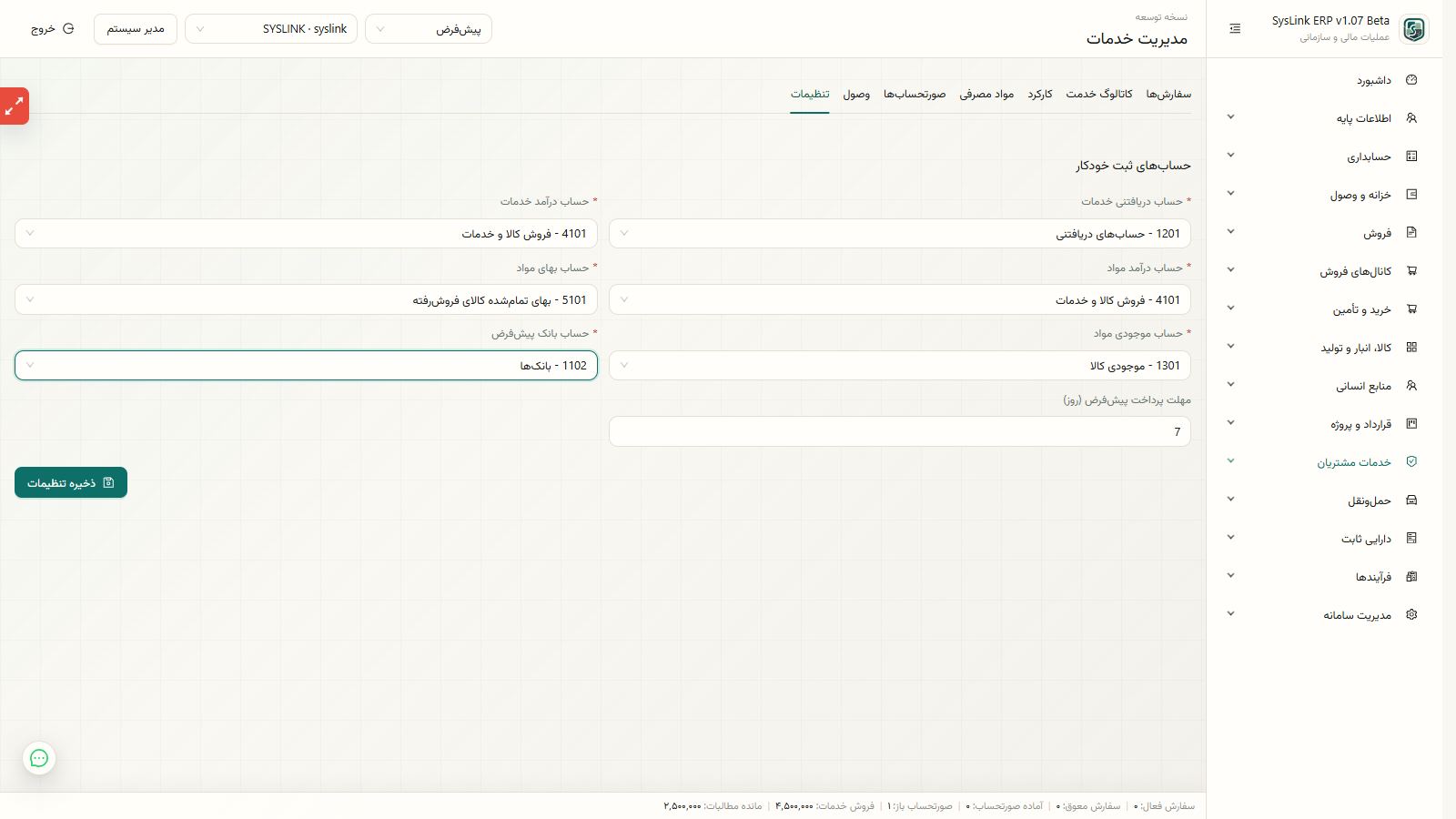
Task: Click the اطلاعات پایه sidebar icon
Action: coord(1411,118)
